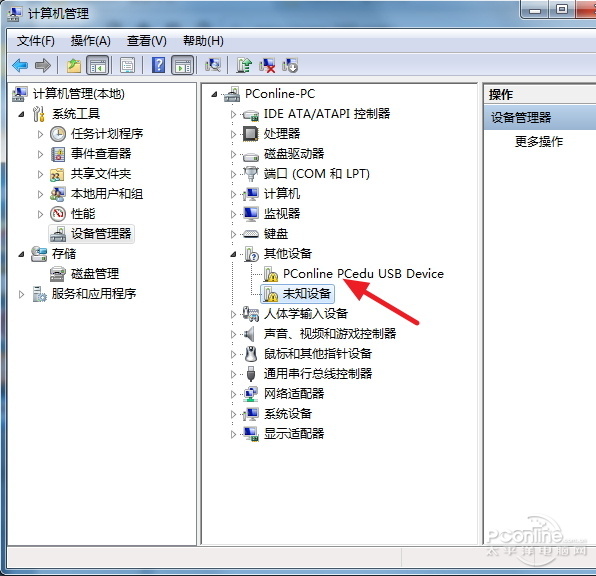
Task: Click the 鼠标 mouse icon
Action: (251, 354)
